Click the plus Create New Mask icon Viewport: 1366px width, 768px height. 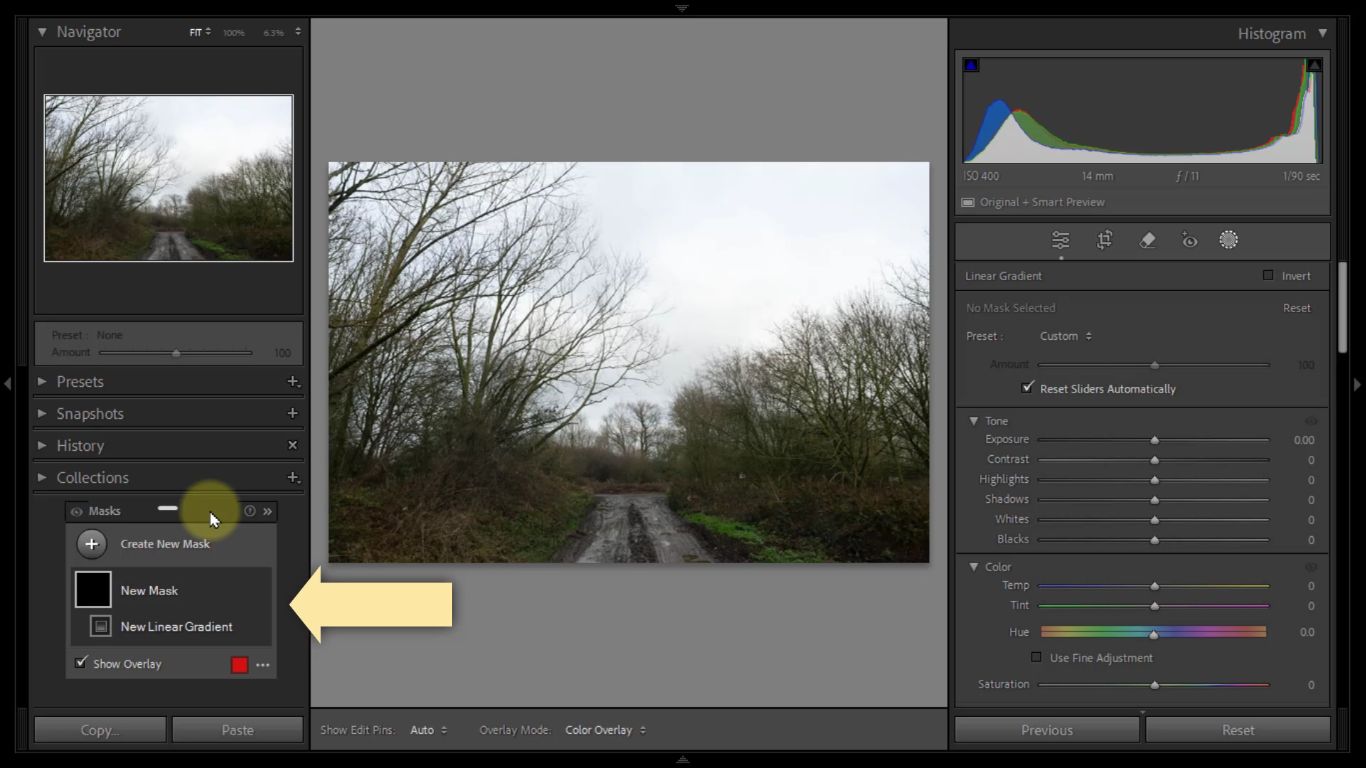(x=92, y=544)
